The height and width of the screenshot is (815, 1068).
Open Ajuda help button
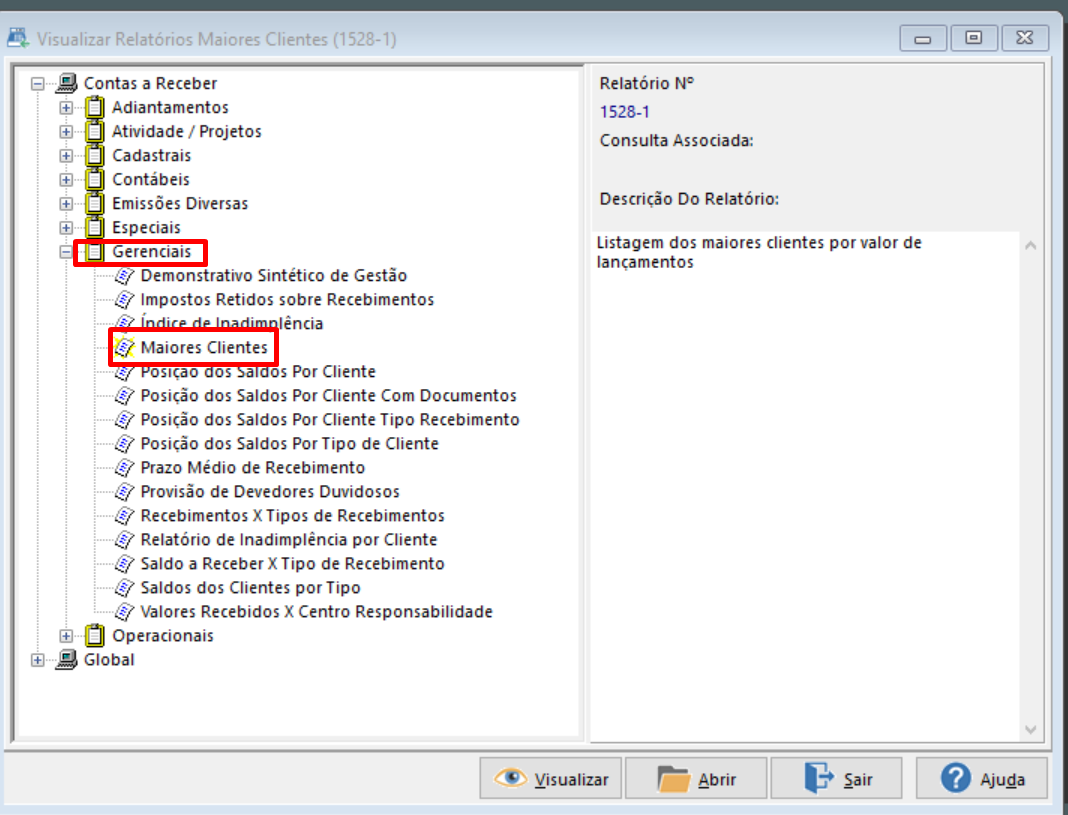981,778
